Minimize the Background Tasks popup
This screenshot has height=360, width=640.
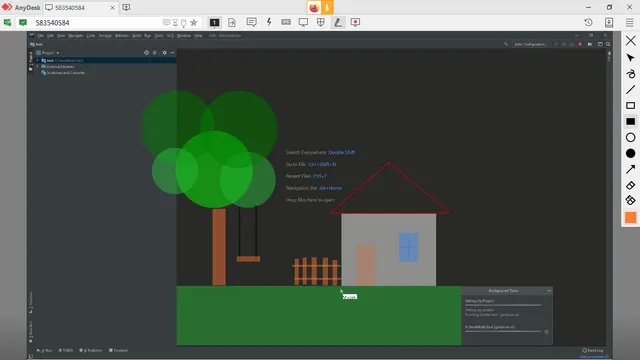pyautogui.click(x=549, y=291)
